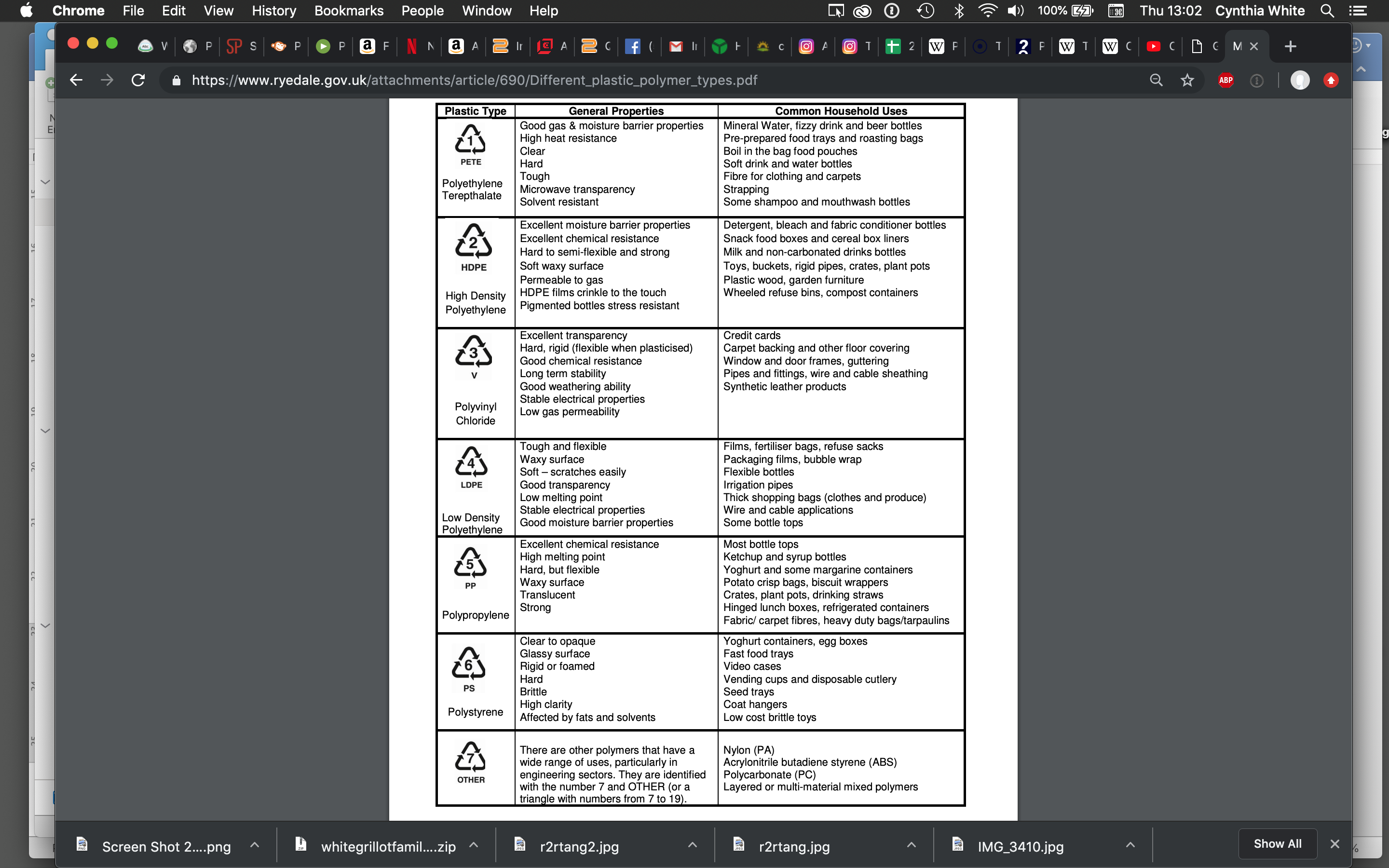Switch to the orange monkey icon tab

pyautogui.click(x=287, y=46)
